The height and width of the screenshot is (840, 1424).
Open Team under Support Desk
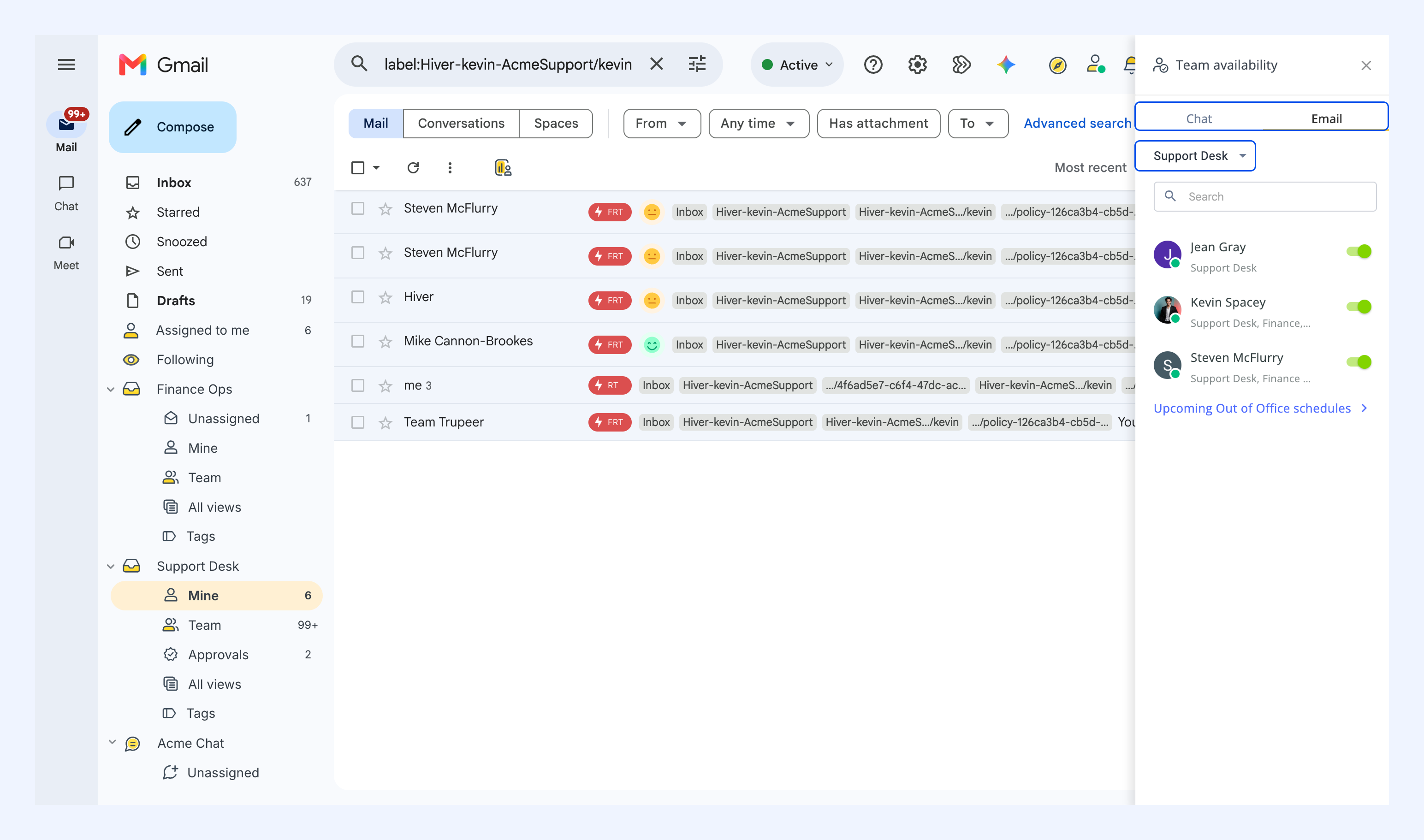216,626
